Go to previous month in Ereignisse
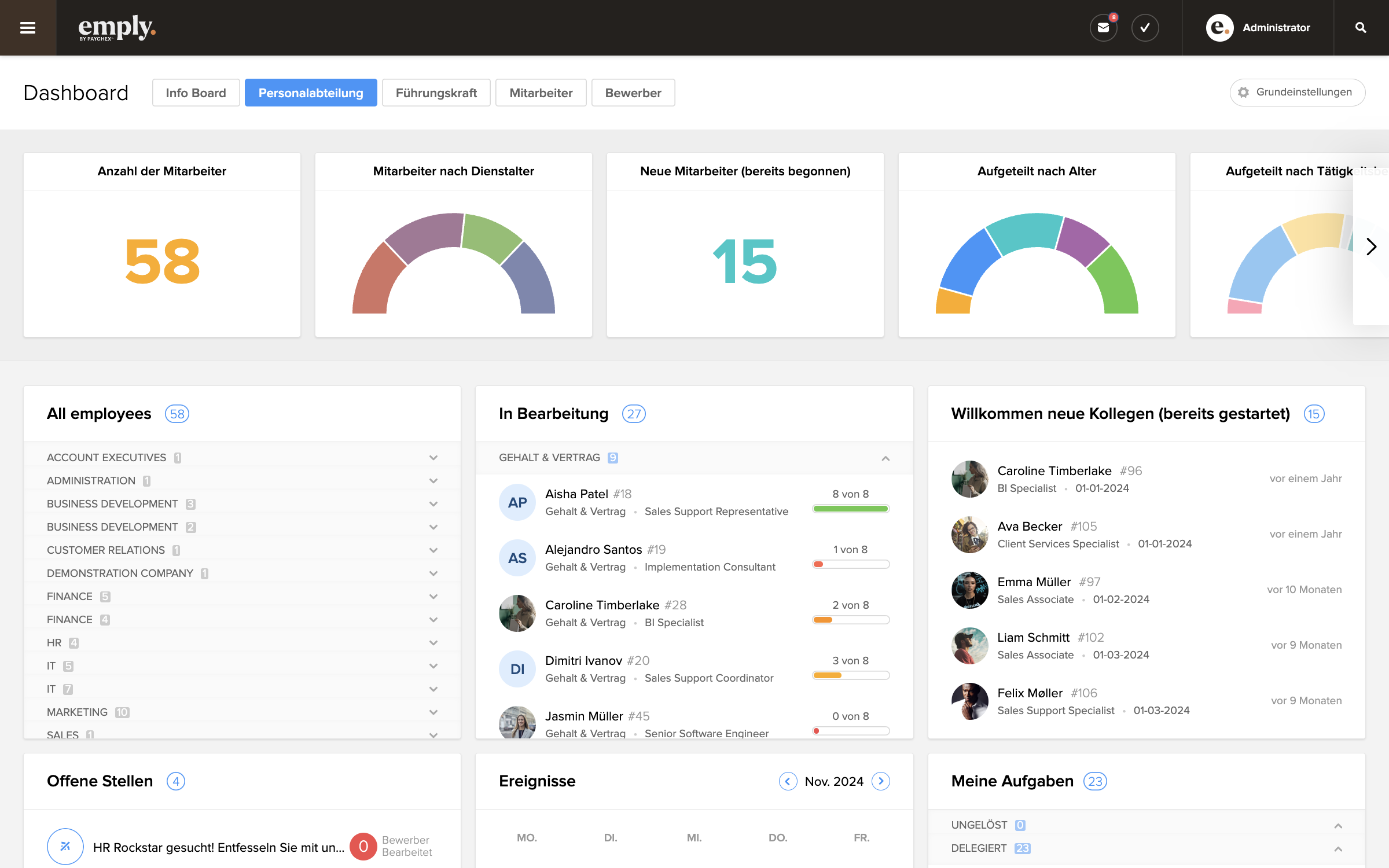 pyautogui.click(x=788, y=781)
